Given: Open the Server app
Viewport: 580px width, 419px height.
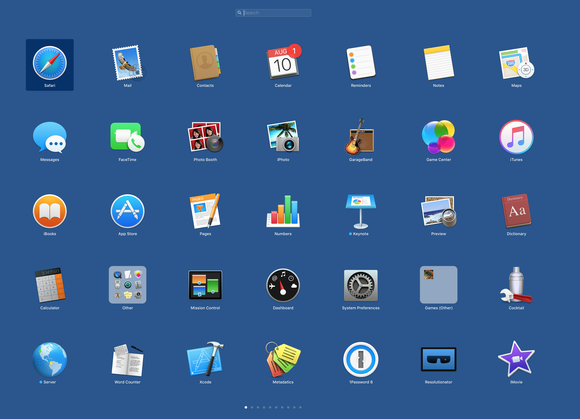Looking at the screenshot, I should click(x=50, y=359).
